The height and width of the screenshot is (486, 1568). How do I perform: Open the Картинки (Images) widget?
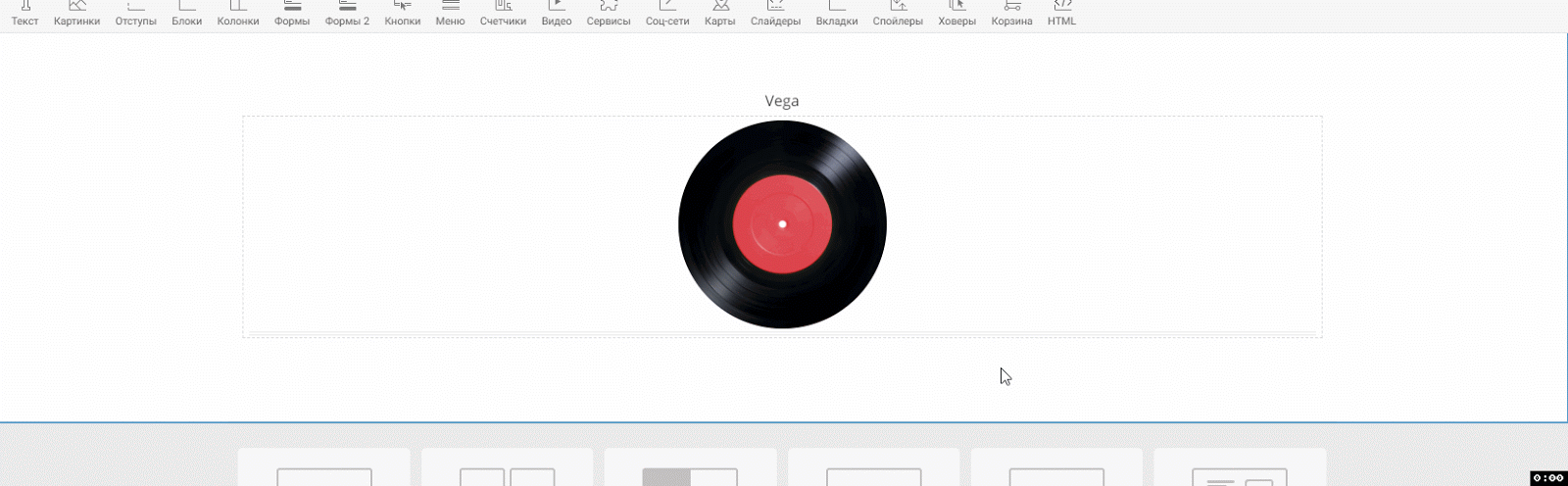pos(76,14)
